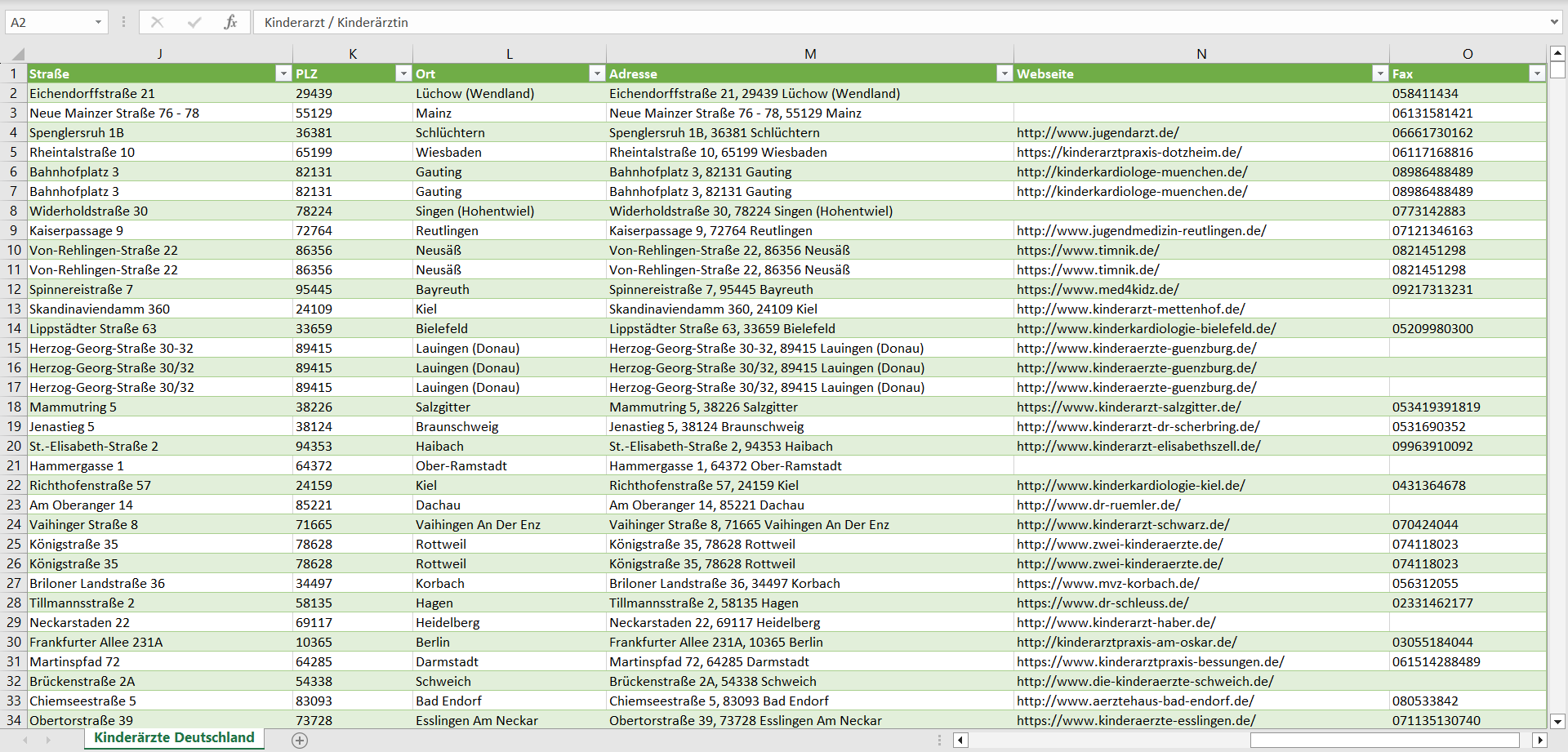Click the horizontal scrollbar right arrow

[x=1540, y=741]
